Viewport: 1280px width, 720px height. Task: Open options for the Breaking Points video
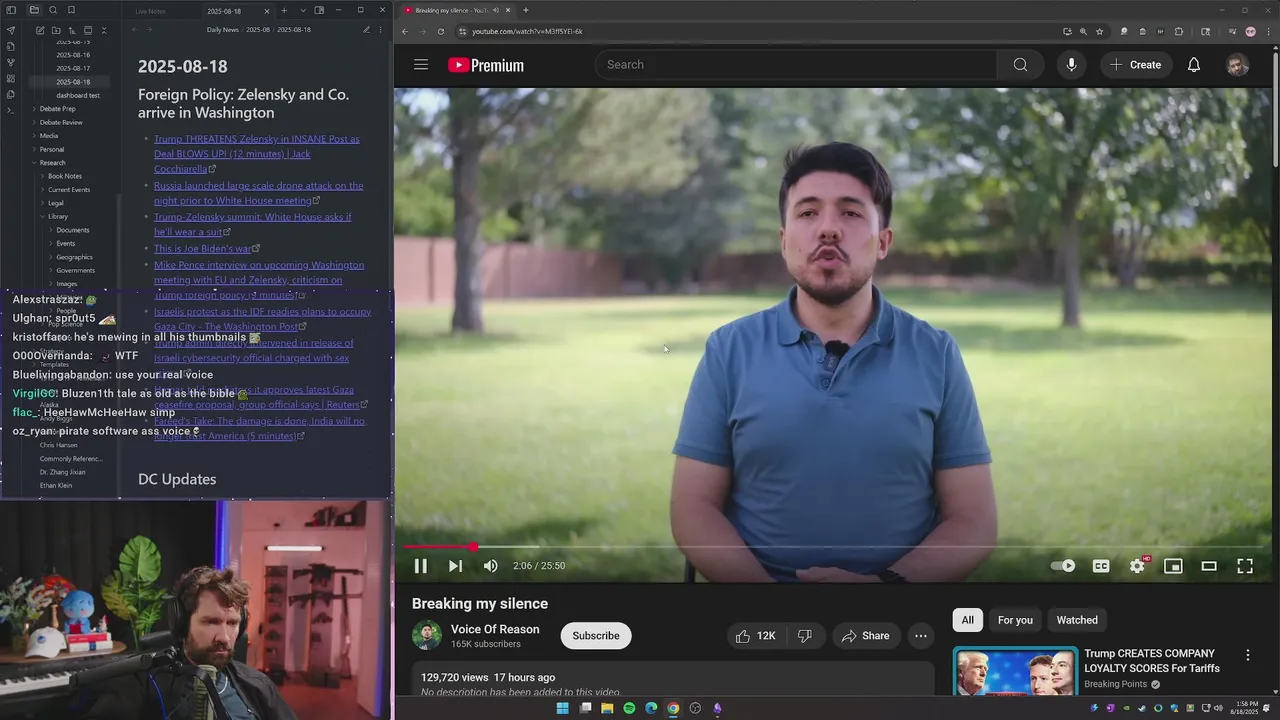pyautogui.click(x=1247, y=655)
